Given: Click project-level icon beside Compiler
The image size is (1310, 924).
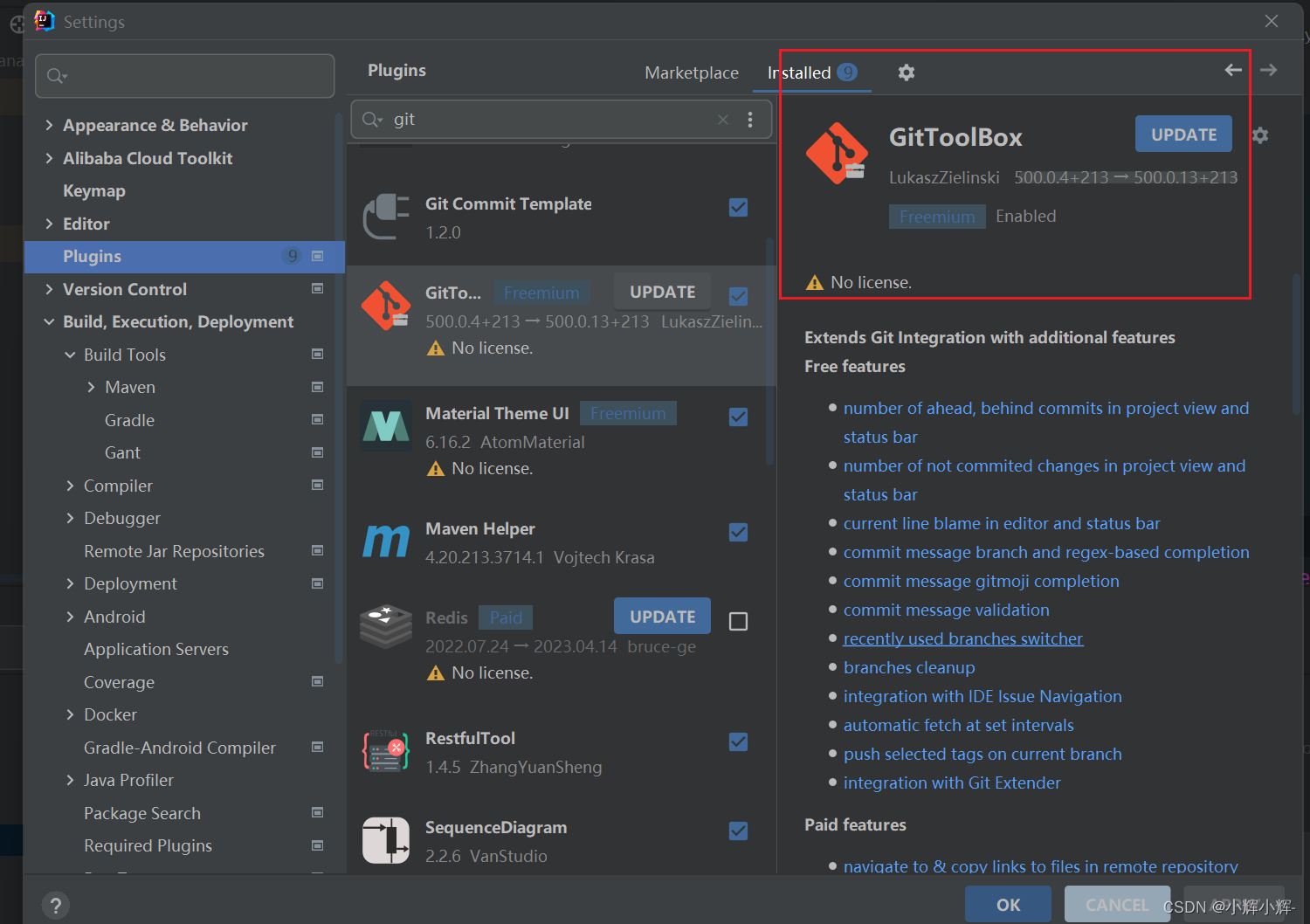Looking at the screenshot, I should point(318,485).
